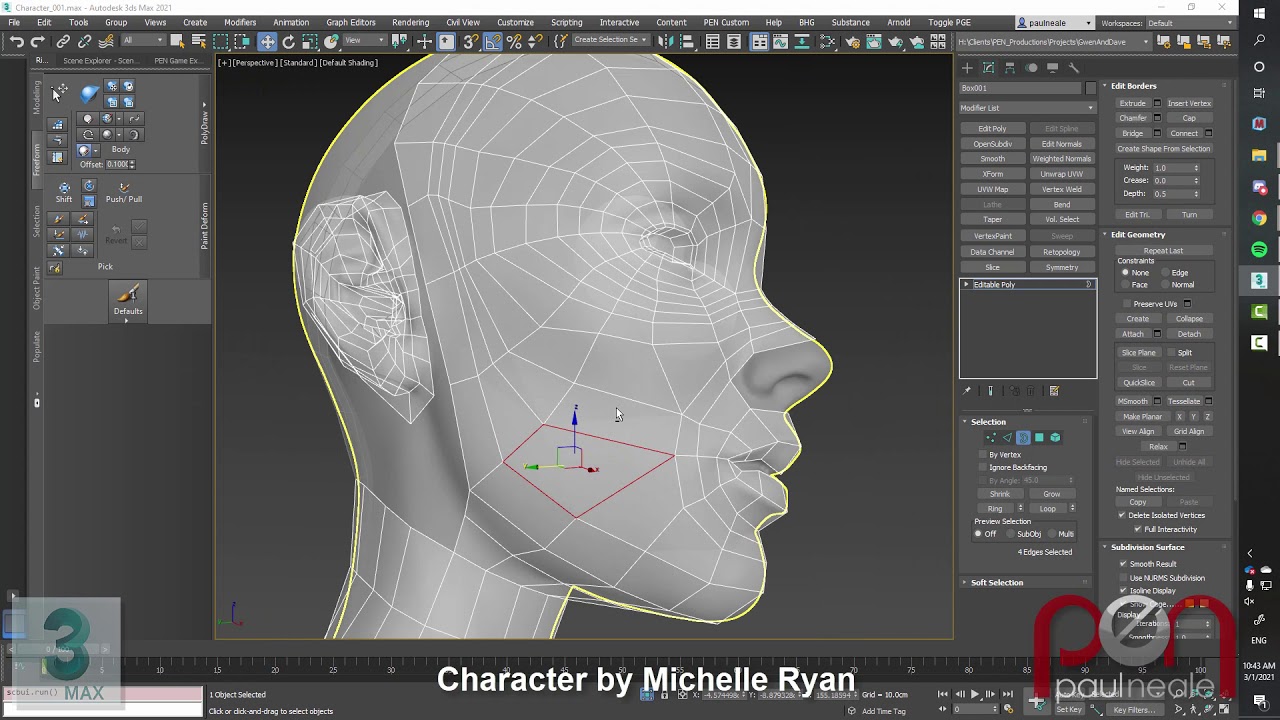1280x720 pixels.
Task: Click the Box001 object color swatch
Action: [x=1091, y=88]
